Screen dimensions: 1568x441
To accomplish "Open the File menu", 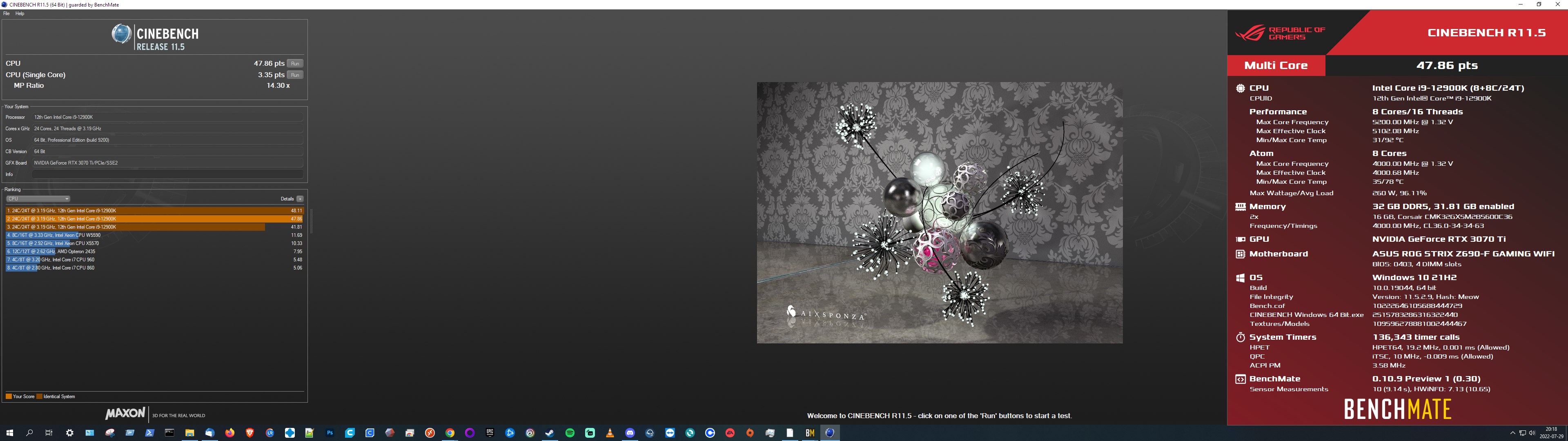I will click(7, 13).
